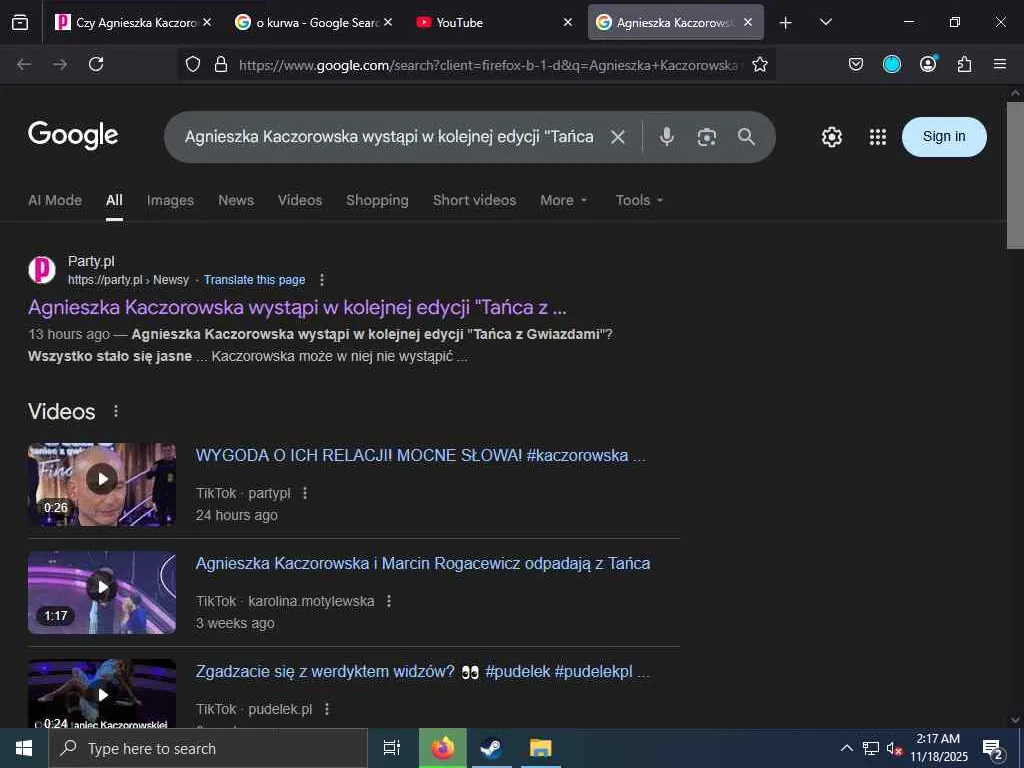Image resolution: width=1024 pixels, height=768 pixels.
Task: Select the URL address bar
Action: click(x=488, y=65)
